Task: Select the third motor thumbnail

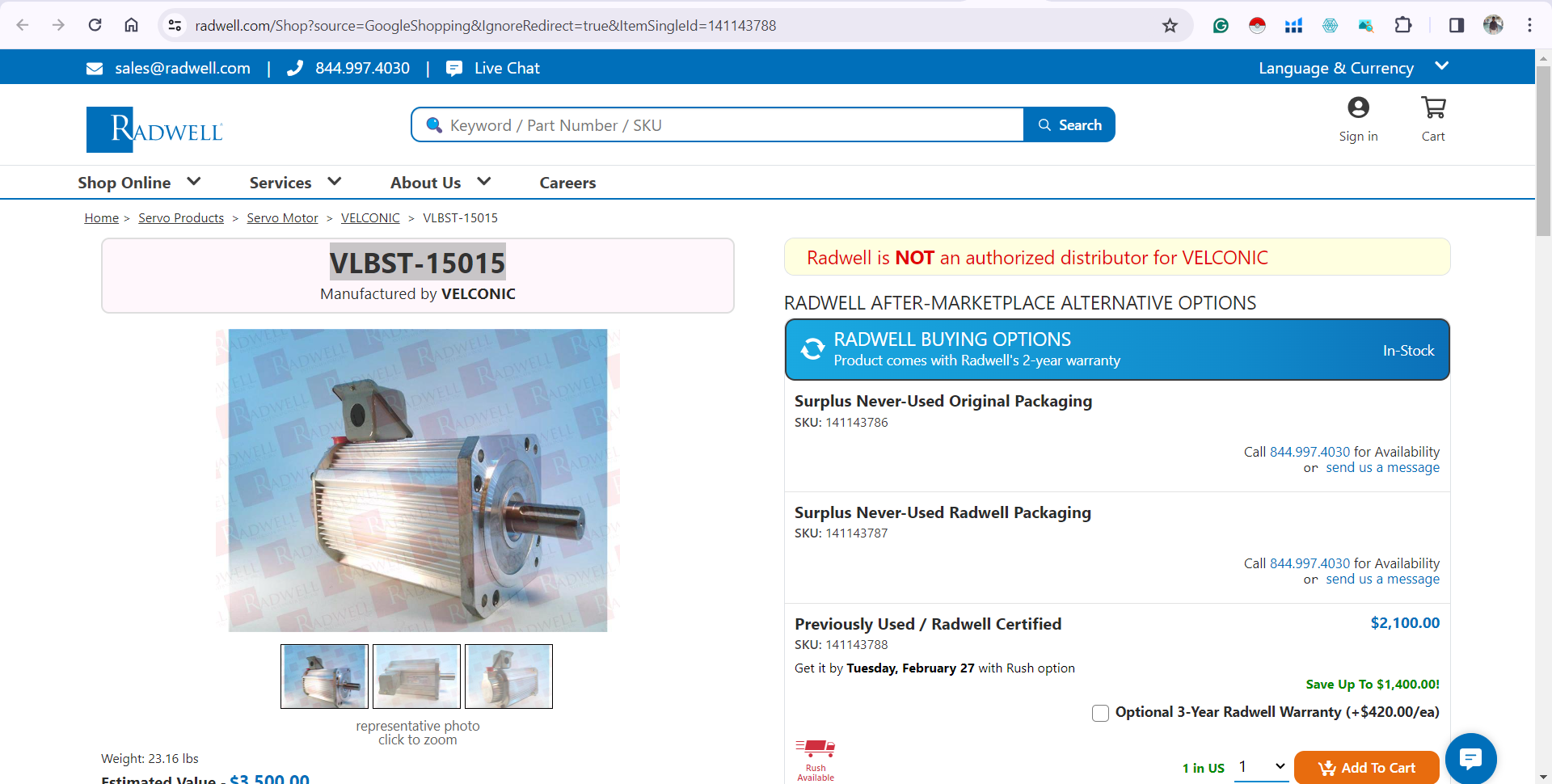Action: [x=508, y=677]
